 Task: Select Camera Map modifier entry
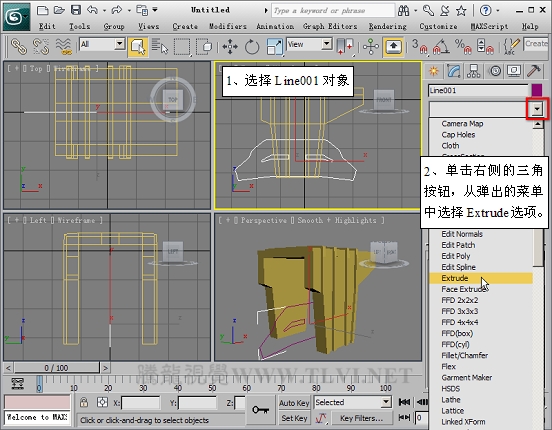point(462,124)
